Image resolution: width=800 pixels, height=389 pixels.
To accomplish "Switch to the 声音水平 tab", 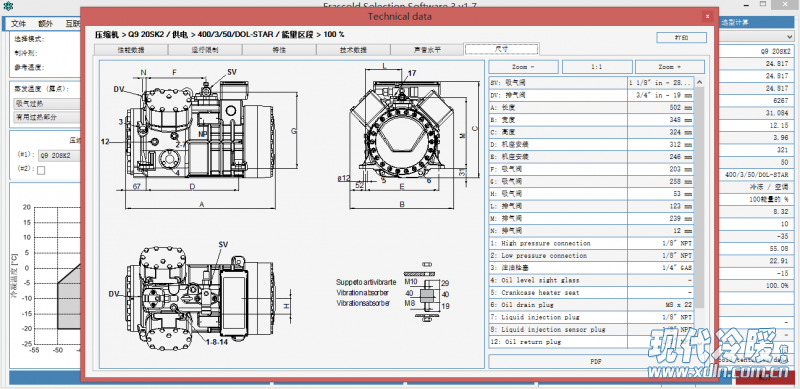I will 427,50.
